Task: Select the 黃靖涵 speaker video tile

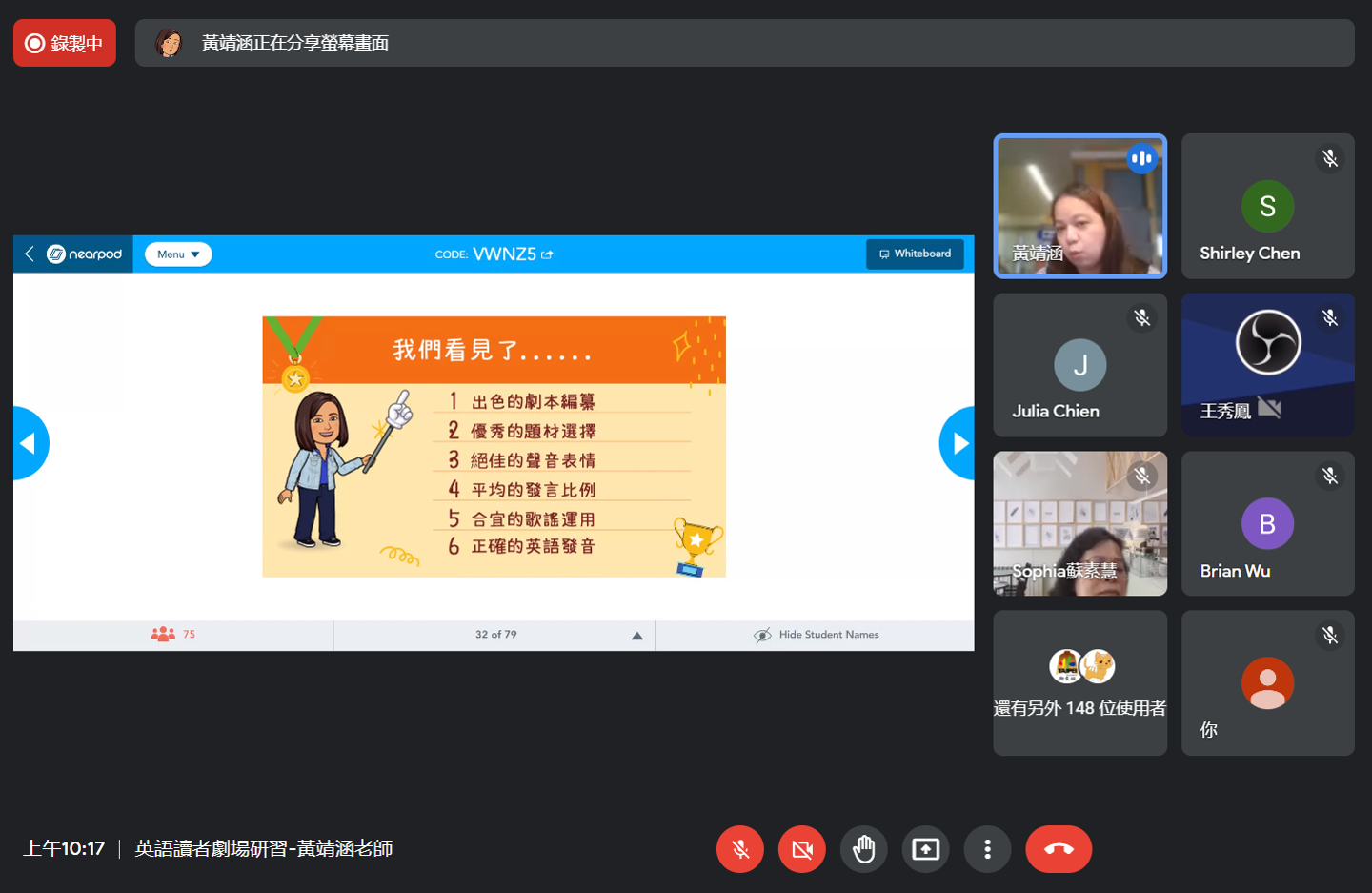Action: tap(1080, 206)
